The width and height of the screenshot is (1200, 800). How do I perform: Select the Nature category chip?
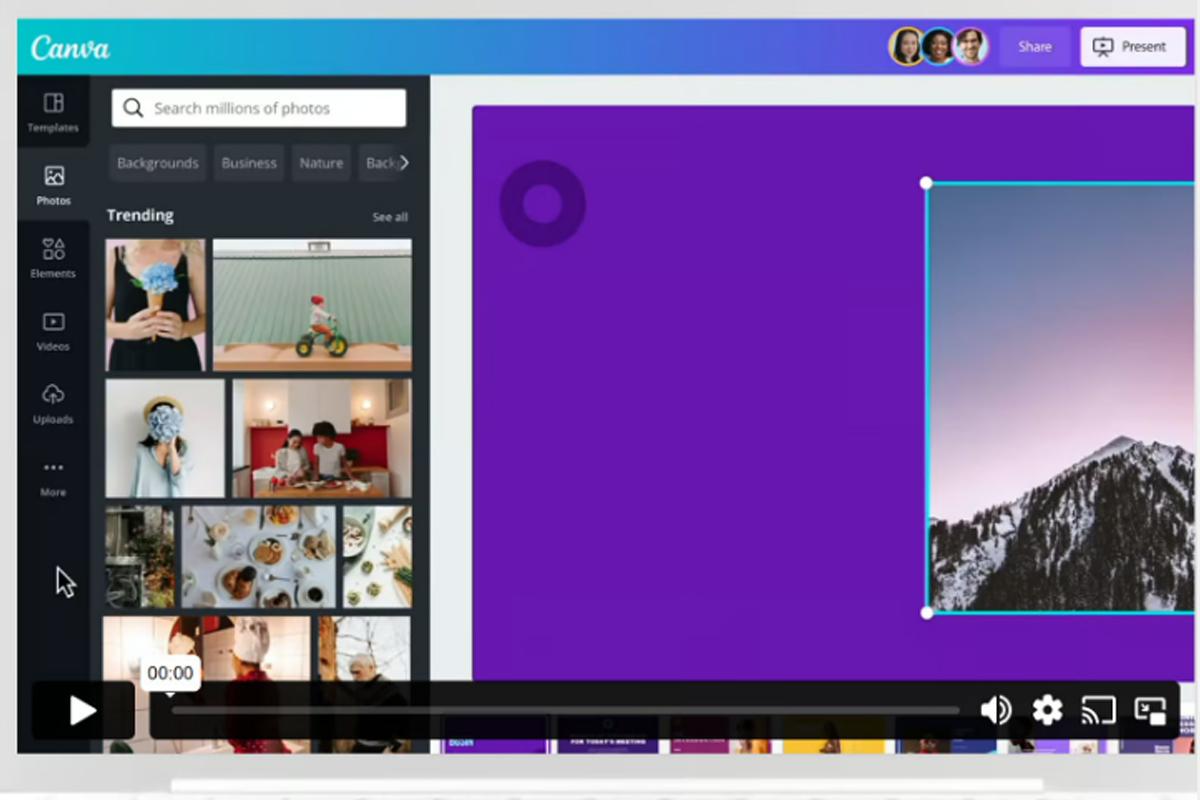[321, 163]
